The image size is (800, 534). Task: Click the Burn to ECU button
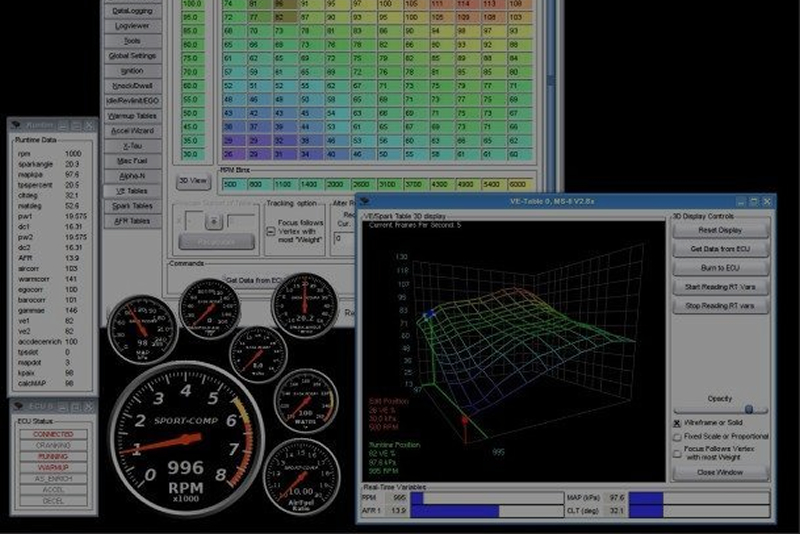tap(720, 268)
